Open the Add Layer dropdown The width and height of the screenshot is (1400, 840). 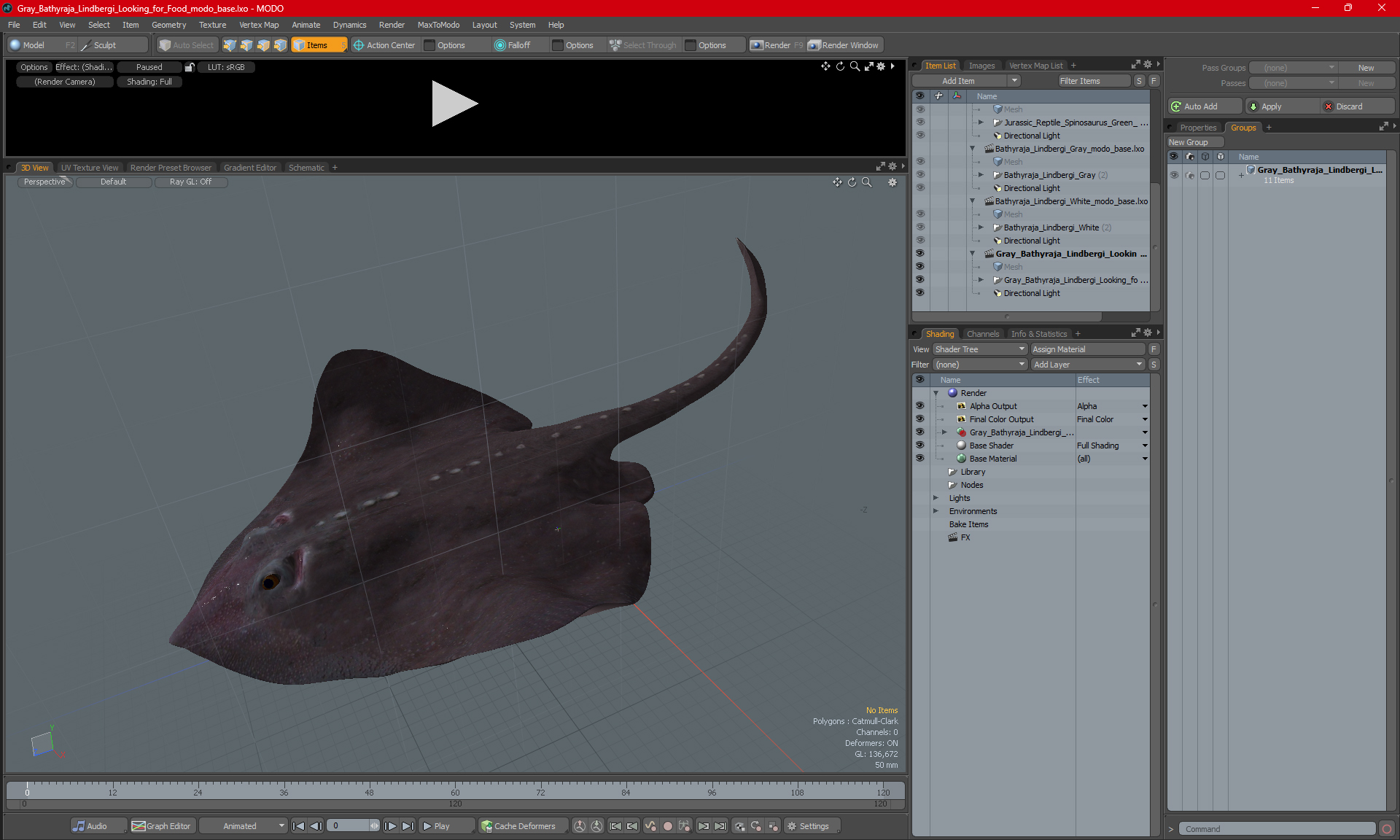coord(1088,365)
